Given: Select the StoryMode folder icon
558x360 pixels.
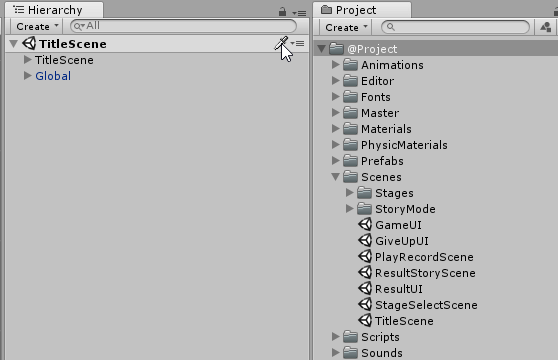Looking at the screenshot, I should coord(364,209).
